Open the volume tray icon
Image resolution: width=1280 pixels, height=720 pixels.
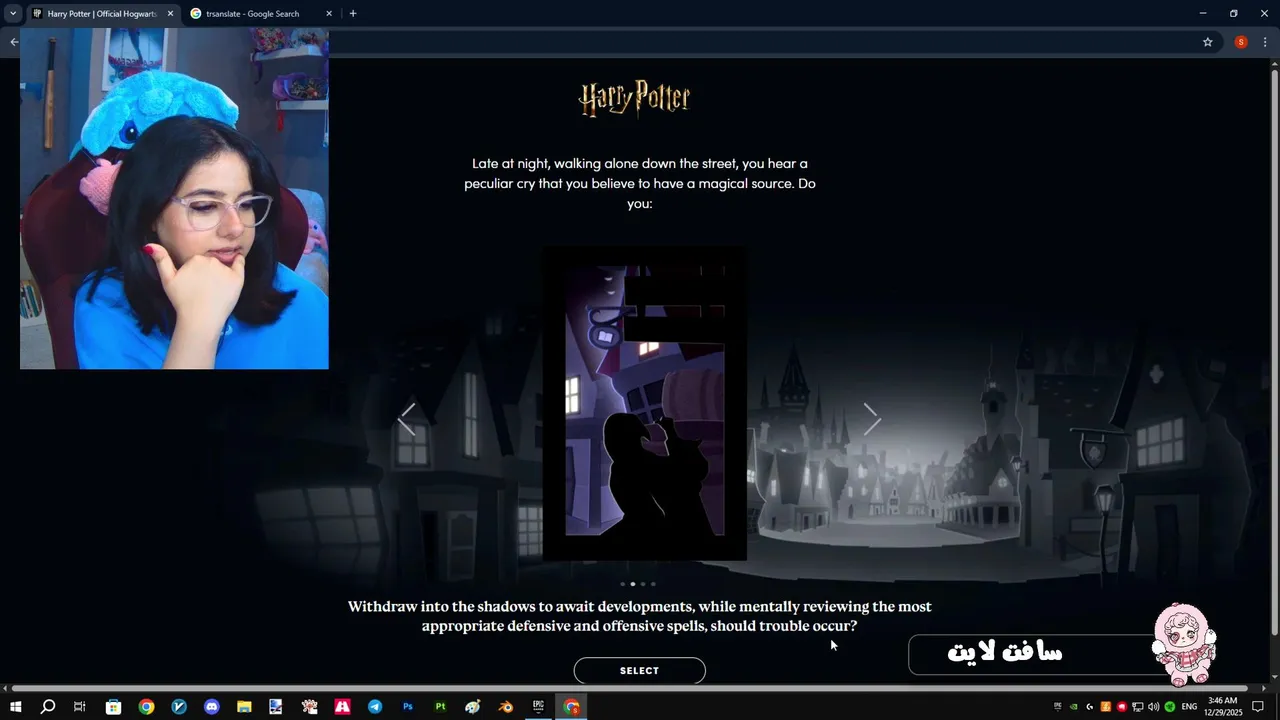(x=1154, y=707)
